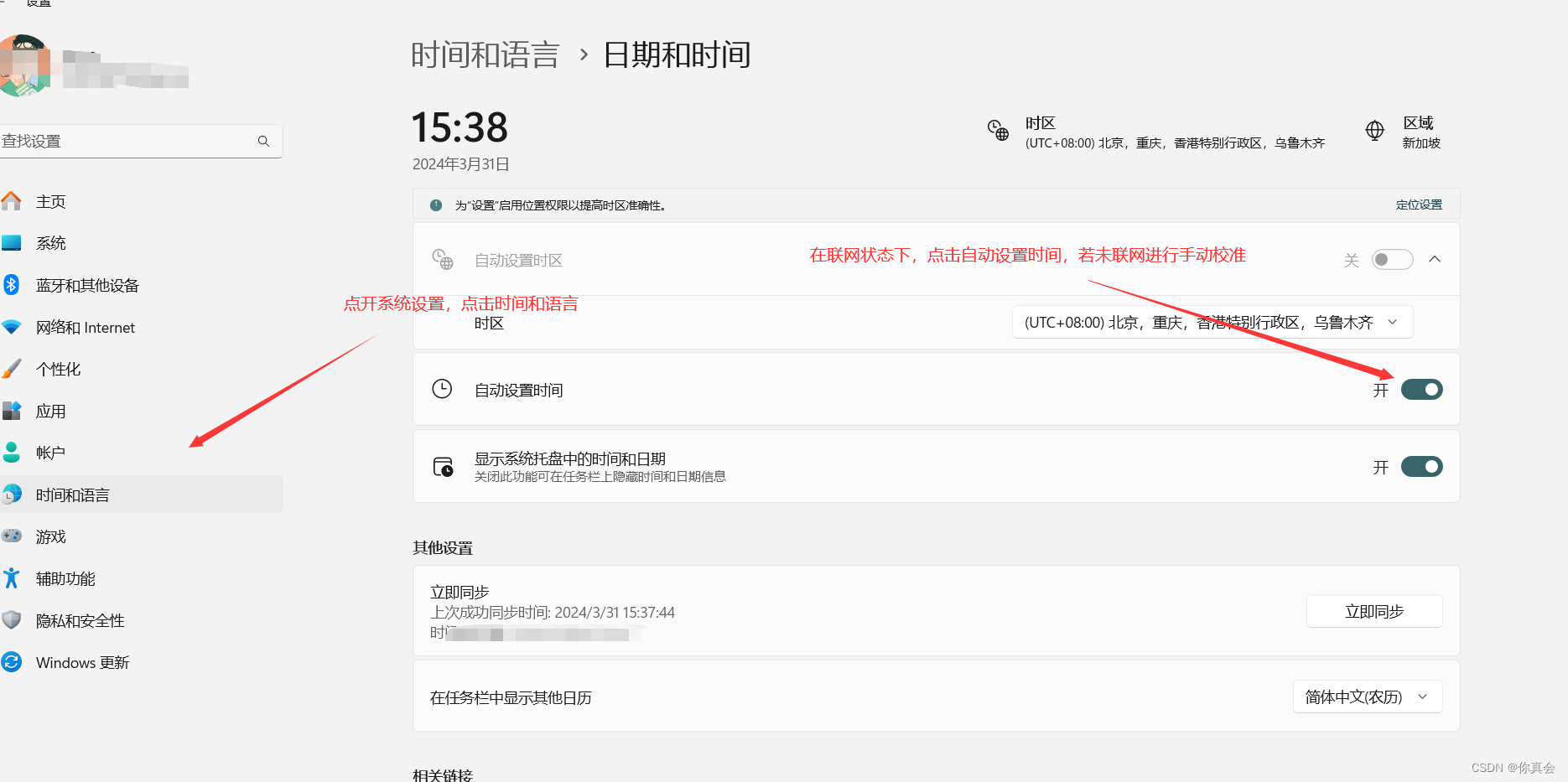The height and width of the screenshot is (782, 1568).
Task: Go to 辅助功能 settings
Action: [141, 578]
